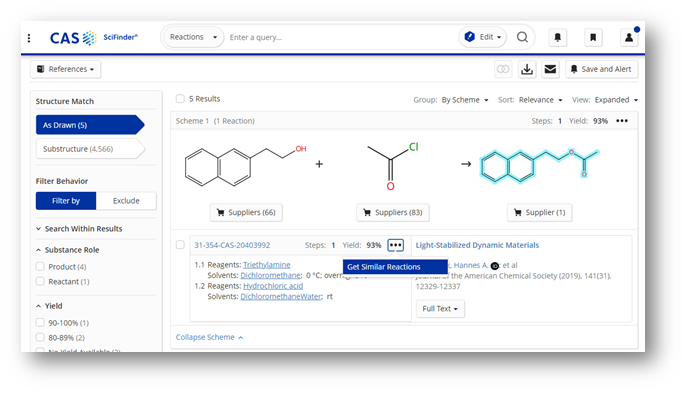The width and height of the screenshot is (687, 394).
Task: Open the Reactions search type dropdown
Action: (193, 37)
